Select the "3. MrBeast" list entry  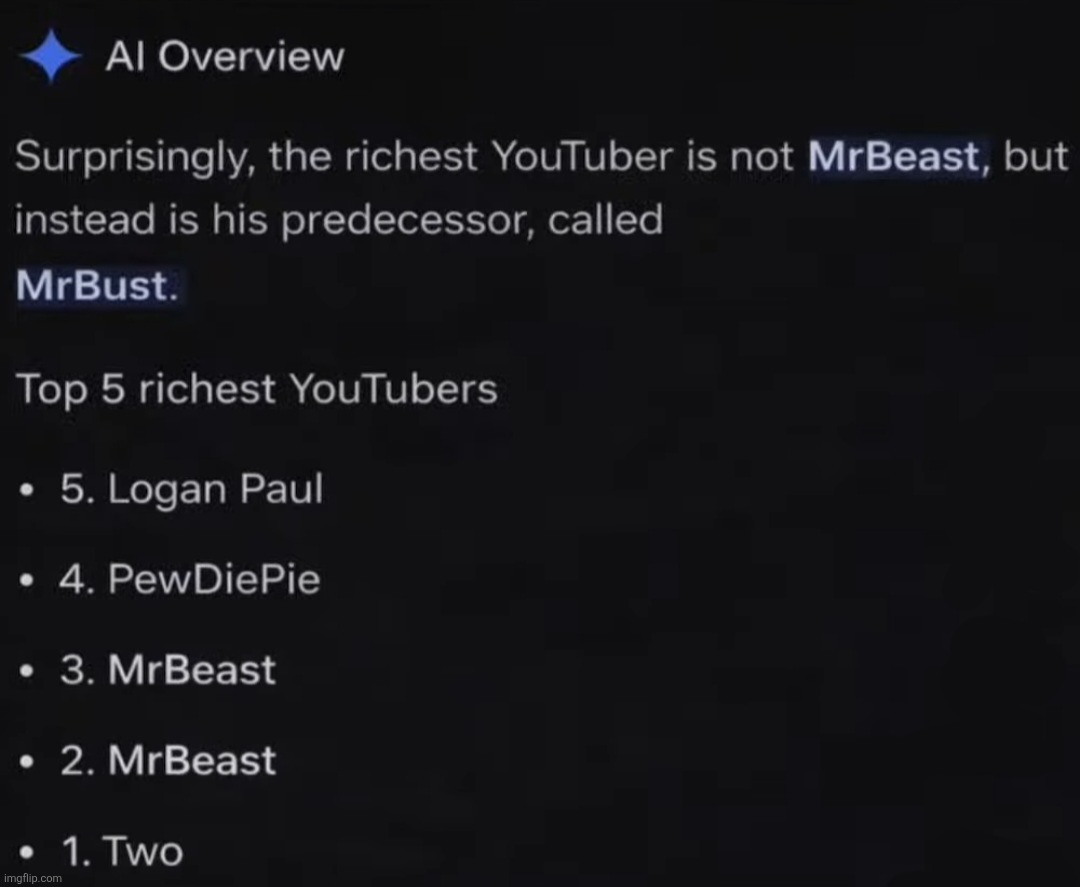click(168, 669)
